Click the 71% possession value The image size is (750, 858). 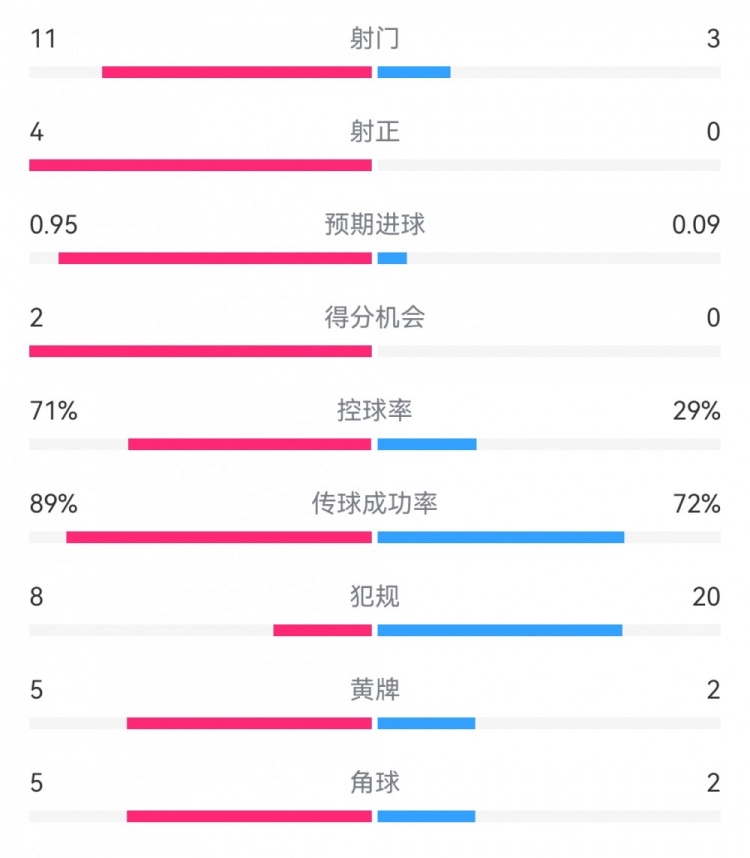[54, 411]
